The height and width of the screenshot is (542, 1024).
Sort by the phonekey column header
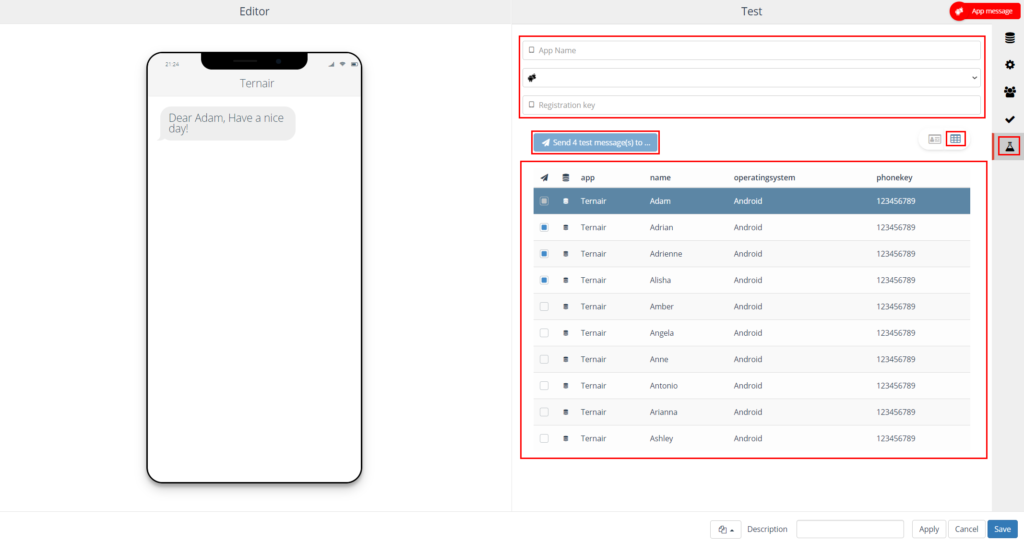coord(894,178)
